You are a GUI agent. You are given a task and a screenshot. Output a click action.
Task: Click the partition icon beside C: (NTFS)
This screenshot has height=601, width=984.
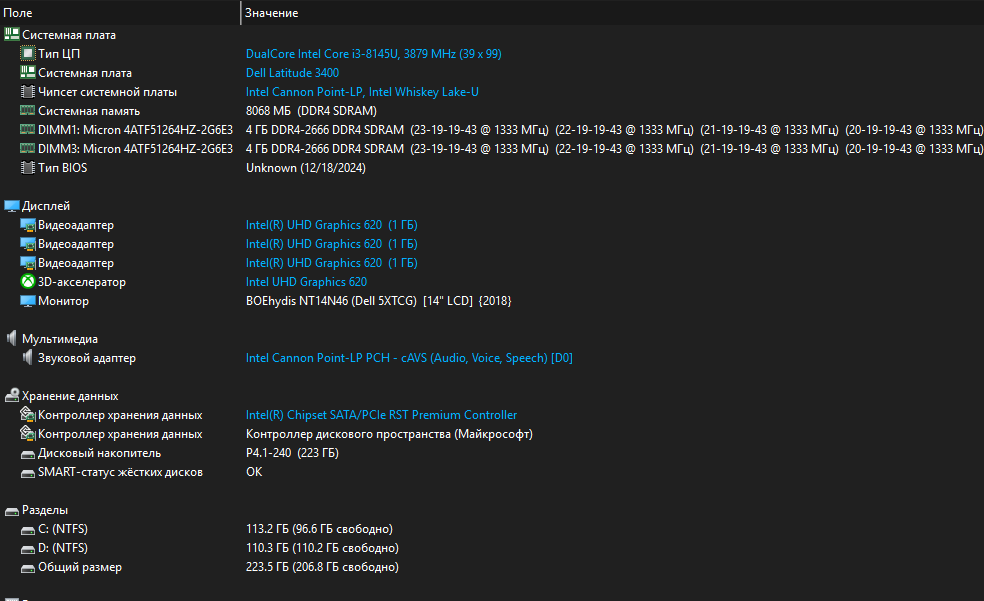28,529
